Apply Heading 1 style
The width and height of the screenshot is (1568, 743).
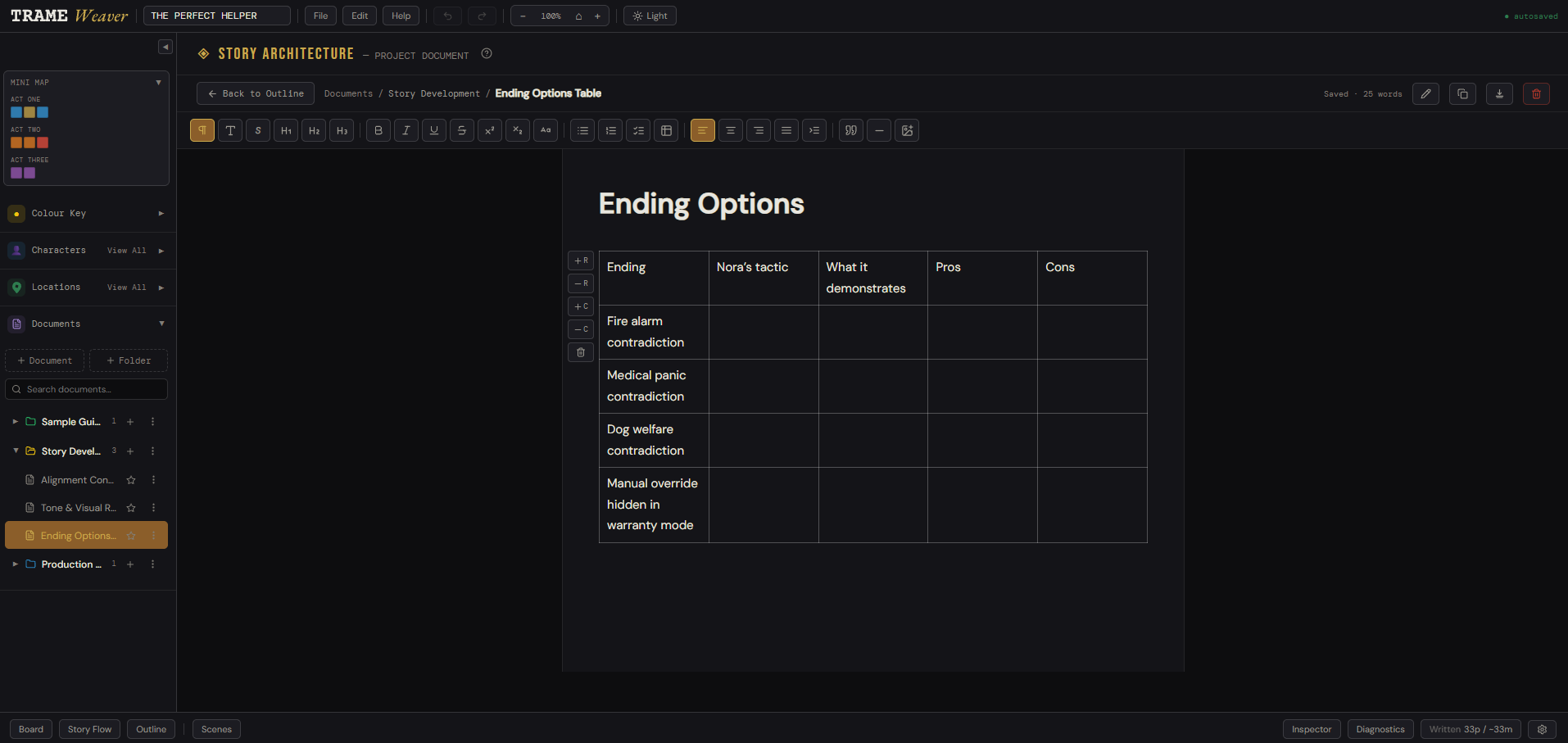point(286,130)
